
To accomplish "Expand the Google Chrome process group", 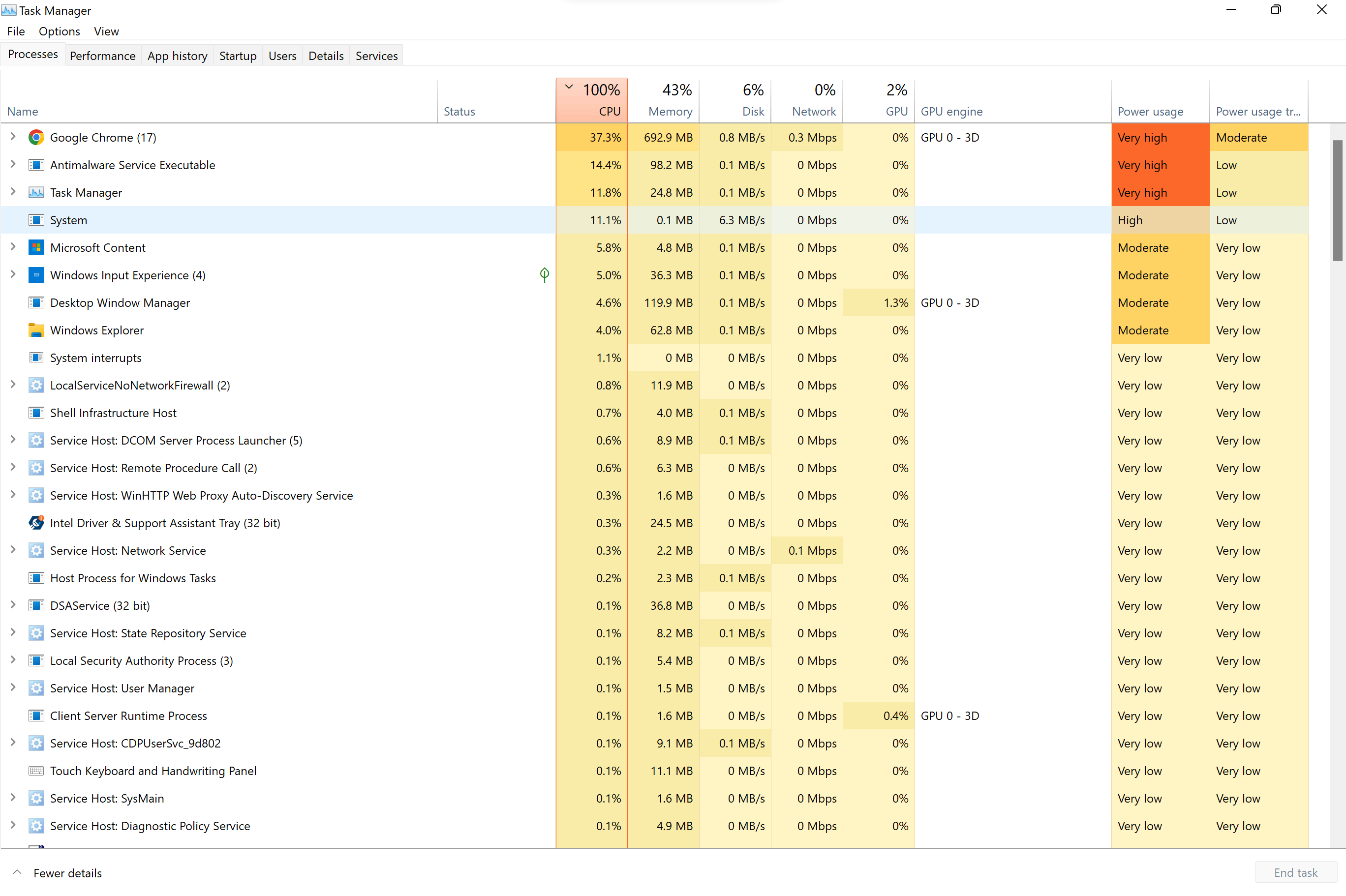I will point(13,137).
